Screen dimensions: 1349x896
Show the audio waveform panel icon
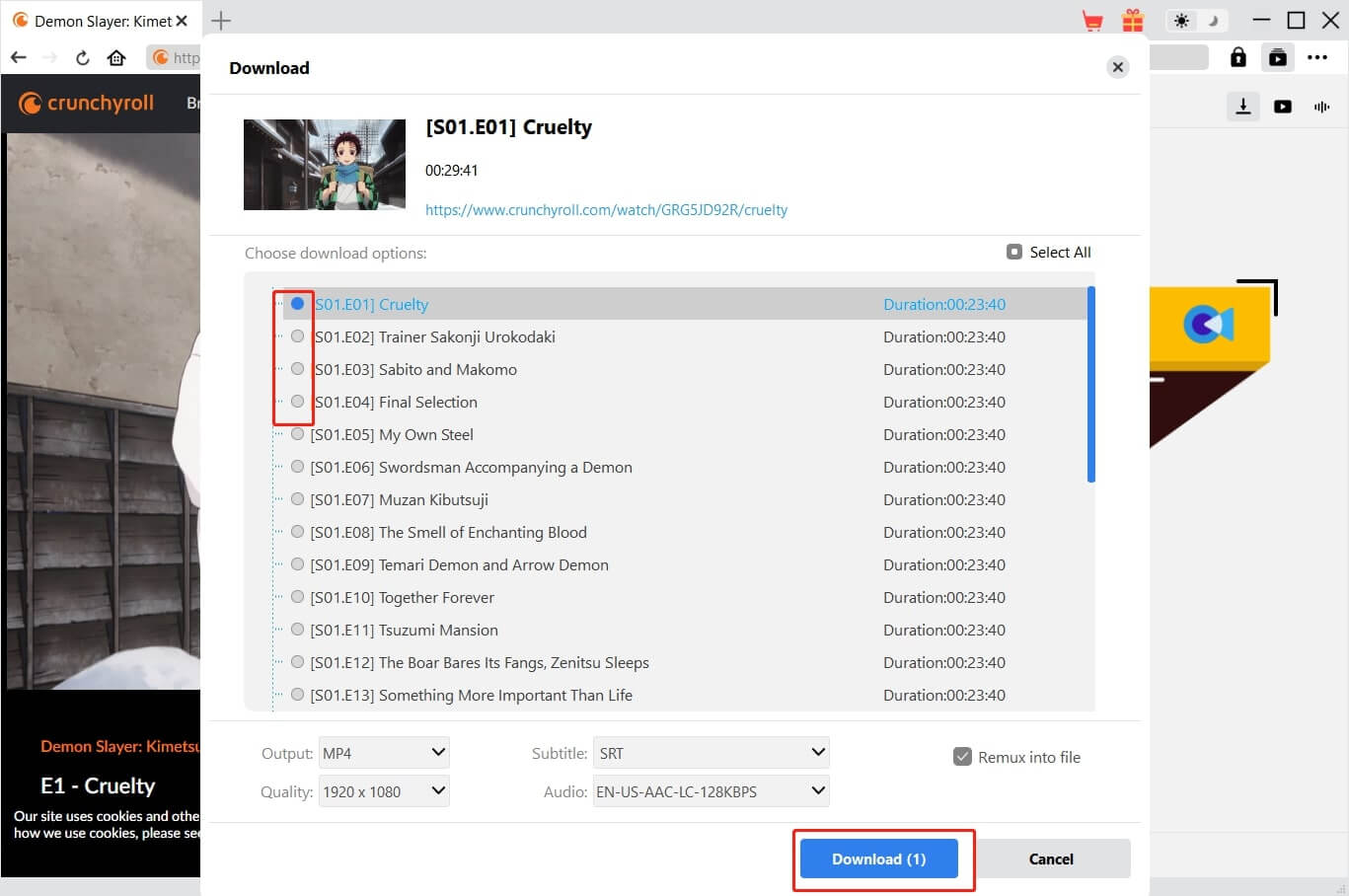(1321, 107)
